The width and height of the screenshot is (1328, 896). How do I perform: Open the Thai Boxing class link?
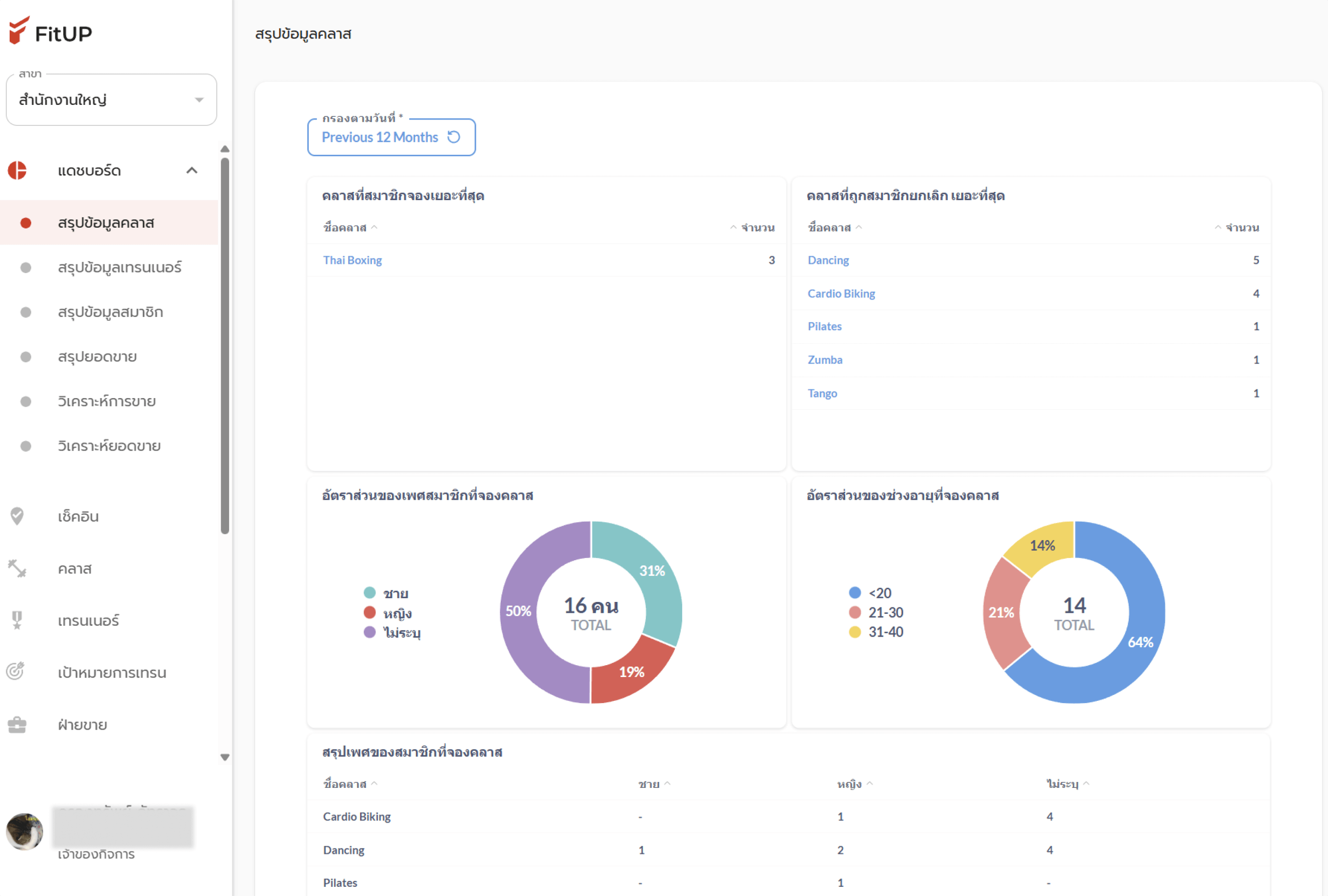353,259
